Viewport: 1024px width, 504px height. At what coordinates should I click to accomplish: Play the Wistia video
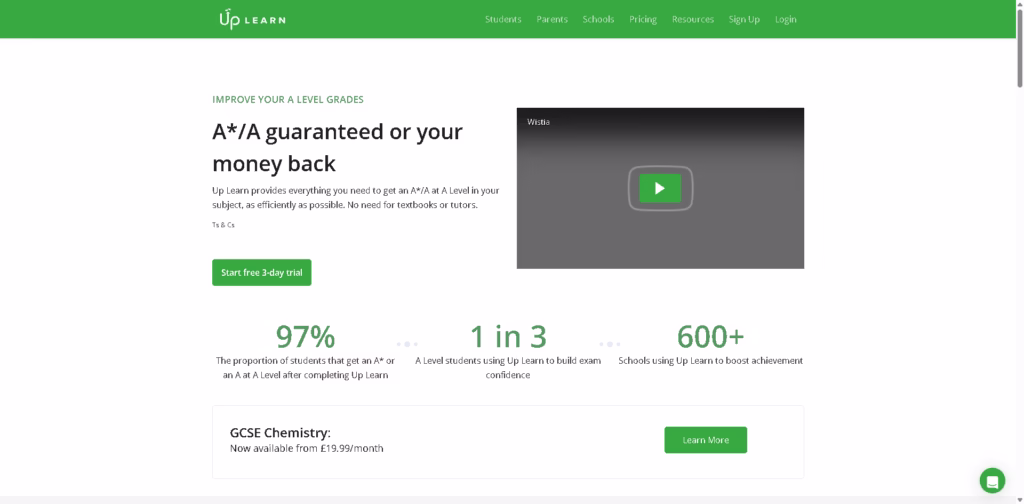(660, 188)
